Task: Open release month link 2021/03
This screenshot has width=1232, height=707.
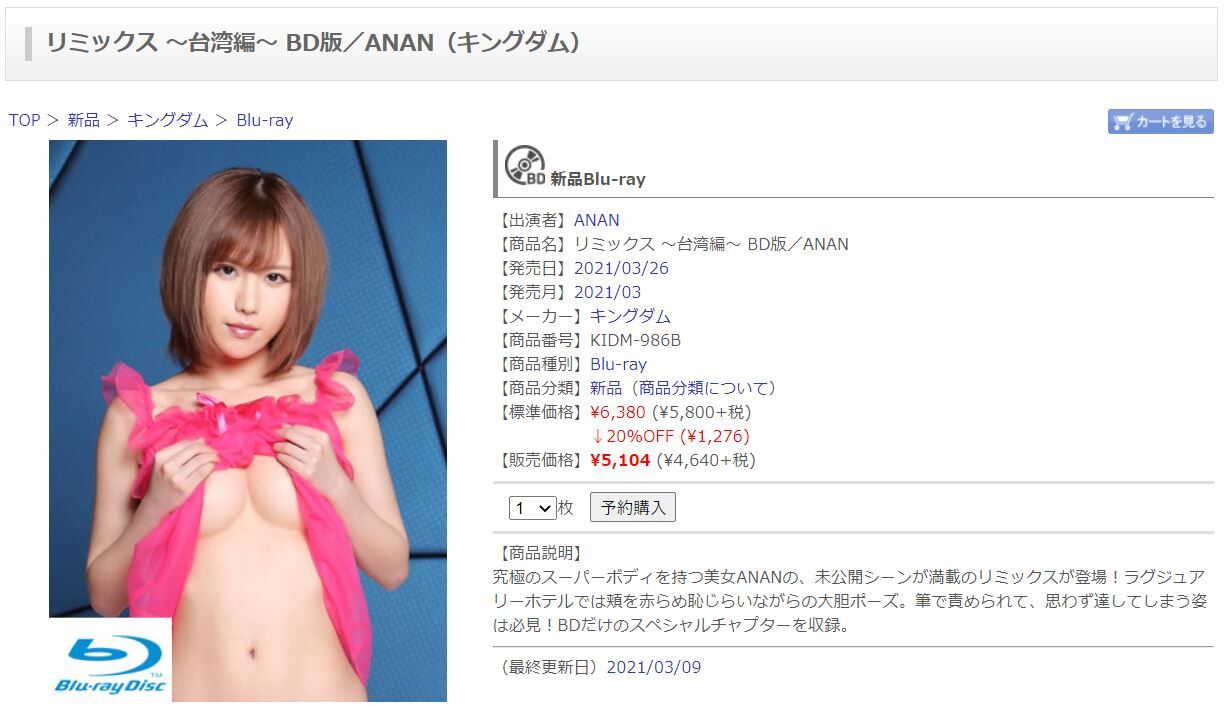Action: tap(608, 292)
